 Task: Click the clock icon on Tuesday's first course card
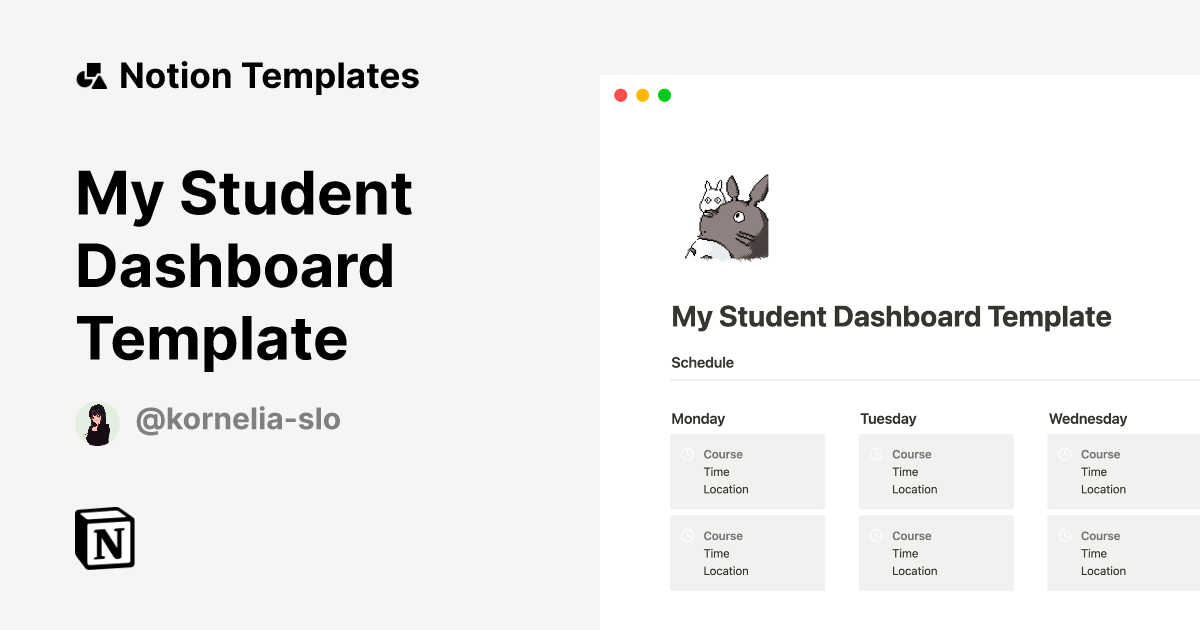pyautogui.click(x=876, y=454)
